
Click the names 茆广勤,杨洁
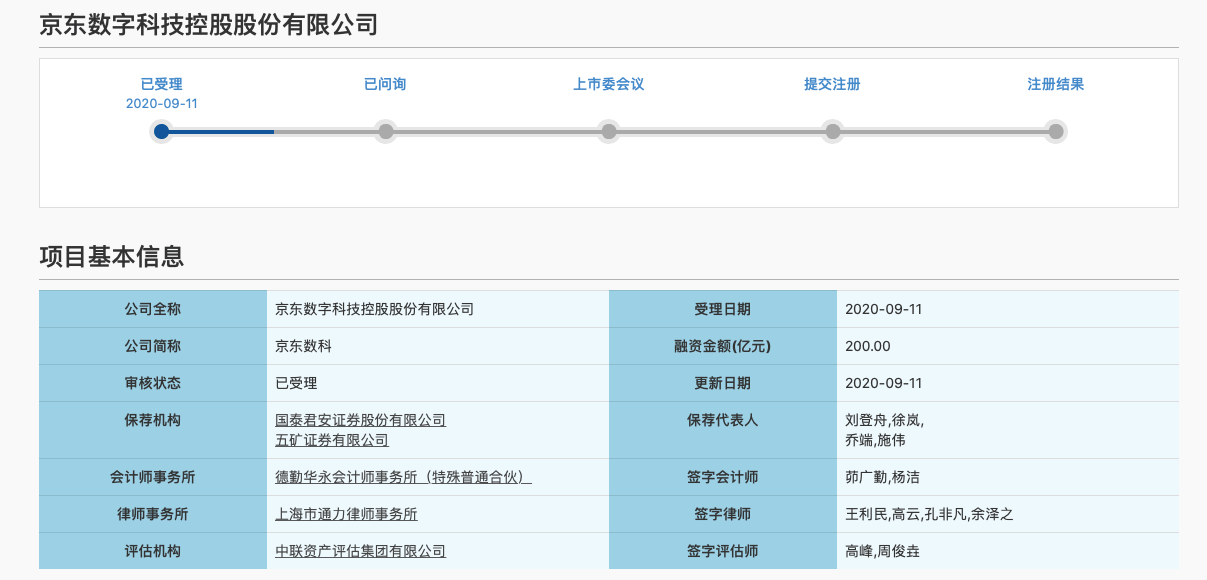[x=883, y=477]
